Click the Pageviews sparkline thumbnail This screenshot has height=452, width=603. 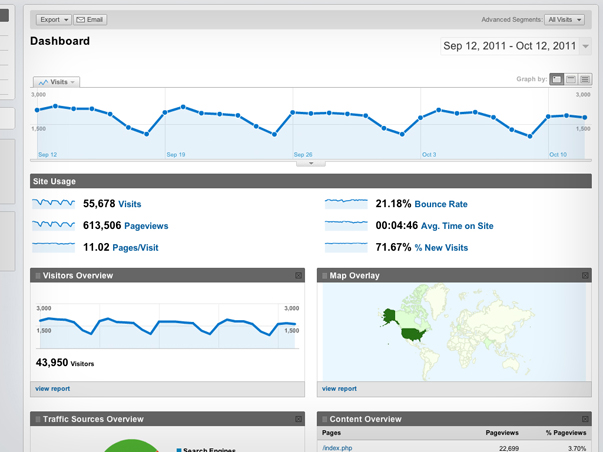pos(53,225)
